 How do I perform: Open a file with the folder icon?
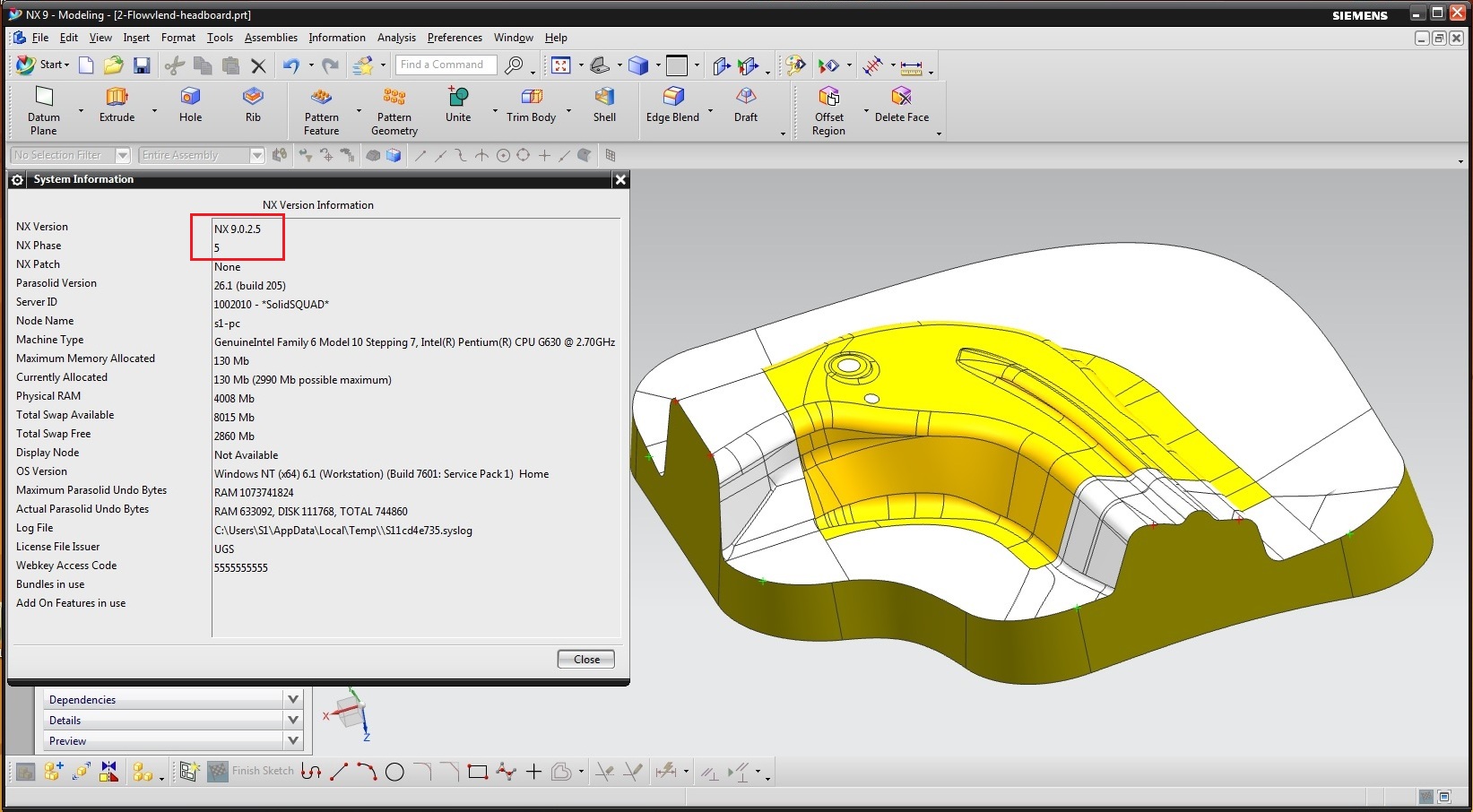pyautogui.click(x=113, y=65)
